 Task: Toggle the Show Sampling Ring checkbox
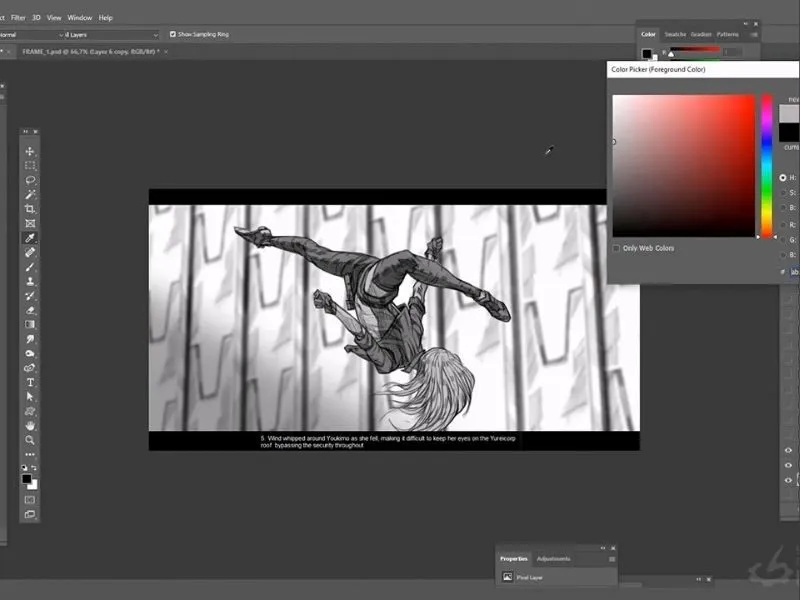coord(173,34)
